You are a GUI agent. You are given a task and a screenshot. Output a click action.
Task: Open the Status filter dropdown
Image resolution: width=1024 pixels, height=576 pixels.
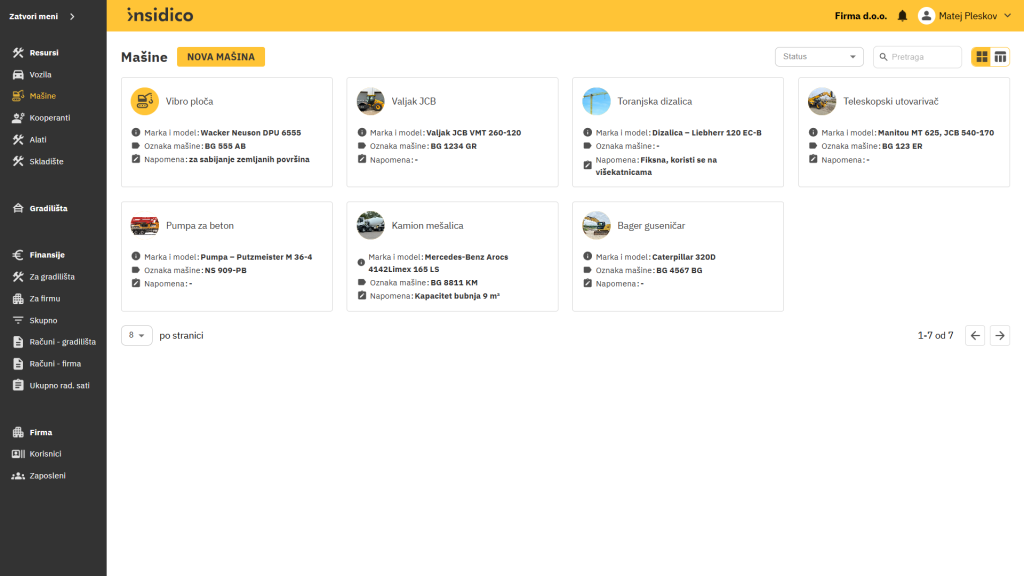pos(819,57)
